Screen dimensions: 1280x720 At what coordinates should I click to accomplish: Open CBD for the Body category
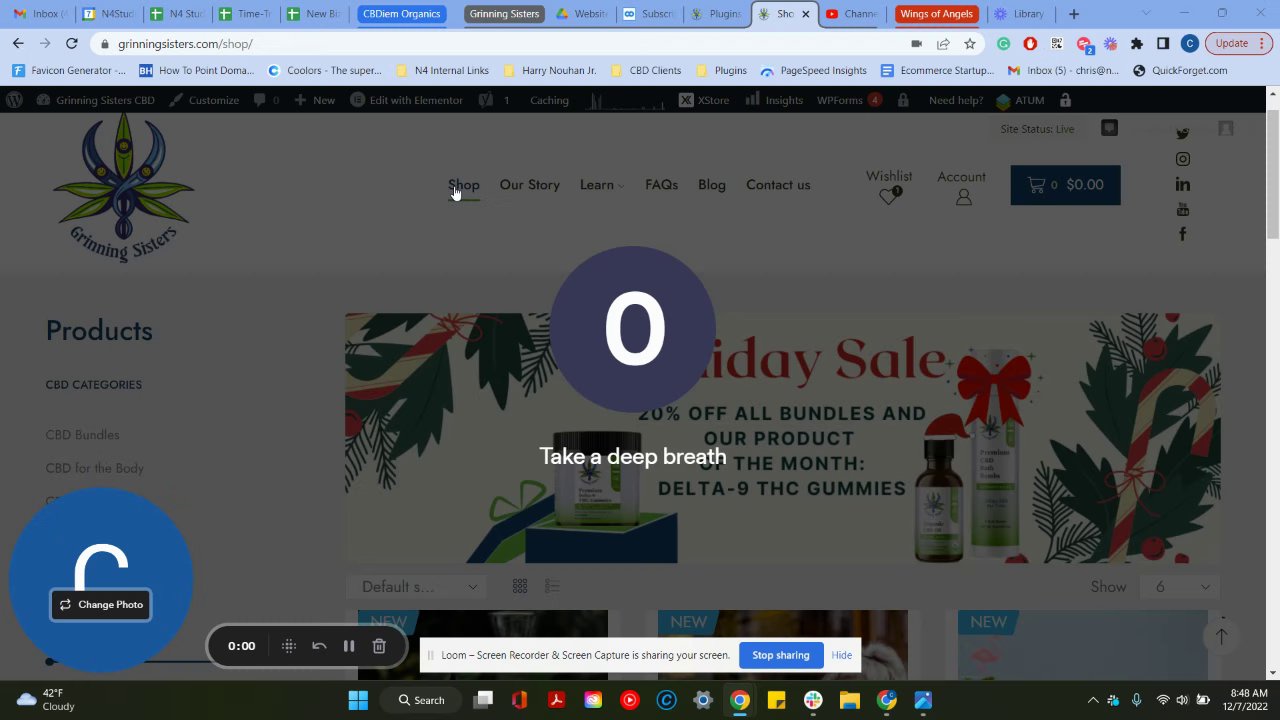click(x=94, y=468)
